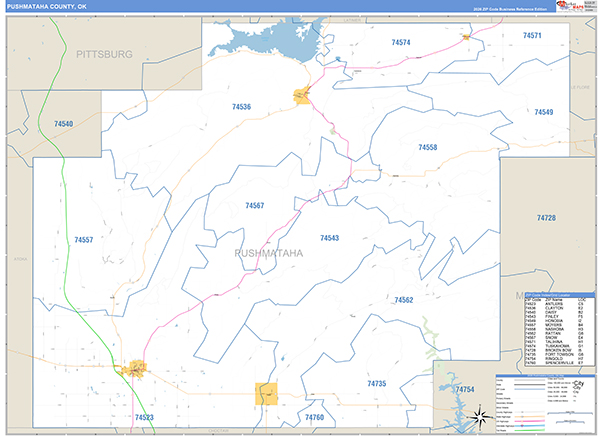Click the ANTLERS row in ZIP index
The width and height of the screenshot is (600, 436).
click(x=555, y=304)
